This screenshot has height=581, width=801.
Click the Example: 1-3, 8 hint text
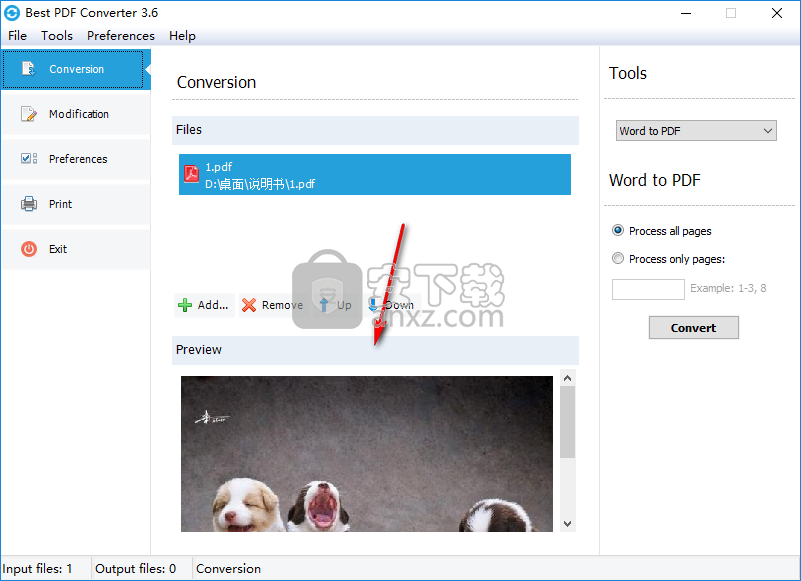pyautogui.click(x=728, y=288)
